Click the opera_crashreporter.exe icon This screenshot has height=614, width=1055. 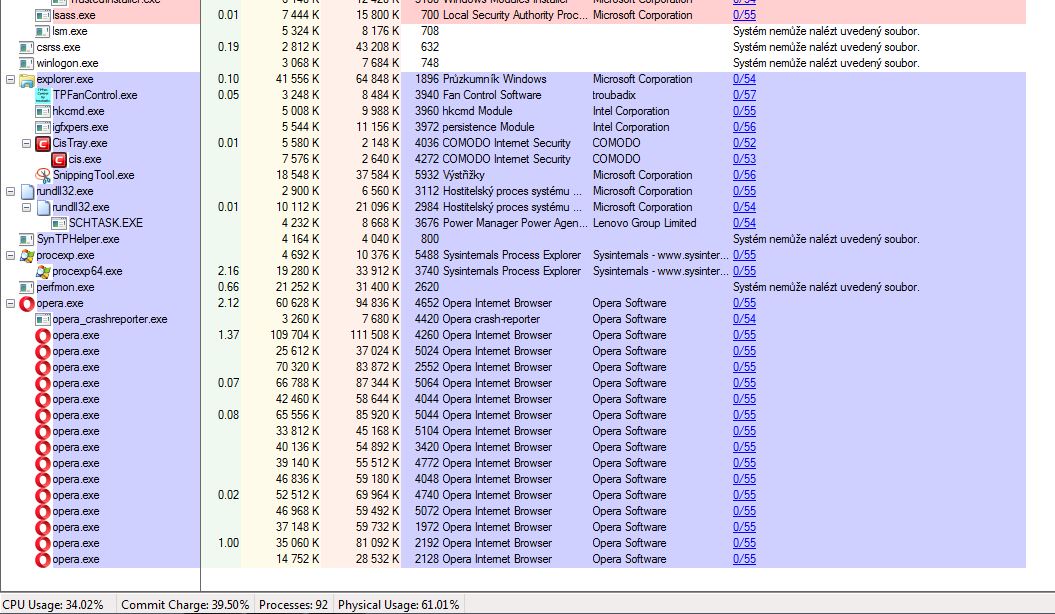(x=42, y=319)
